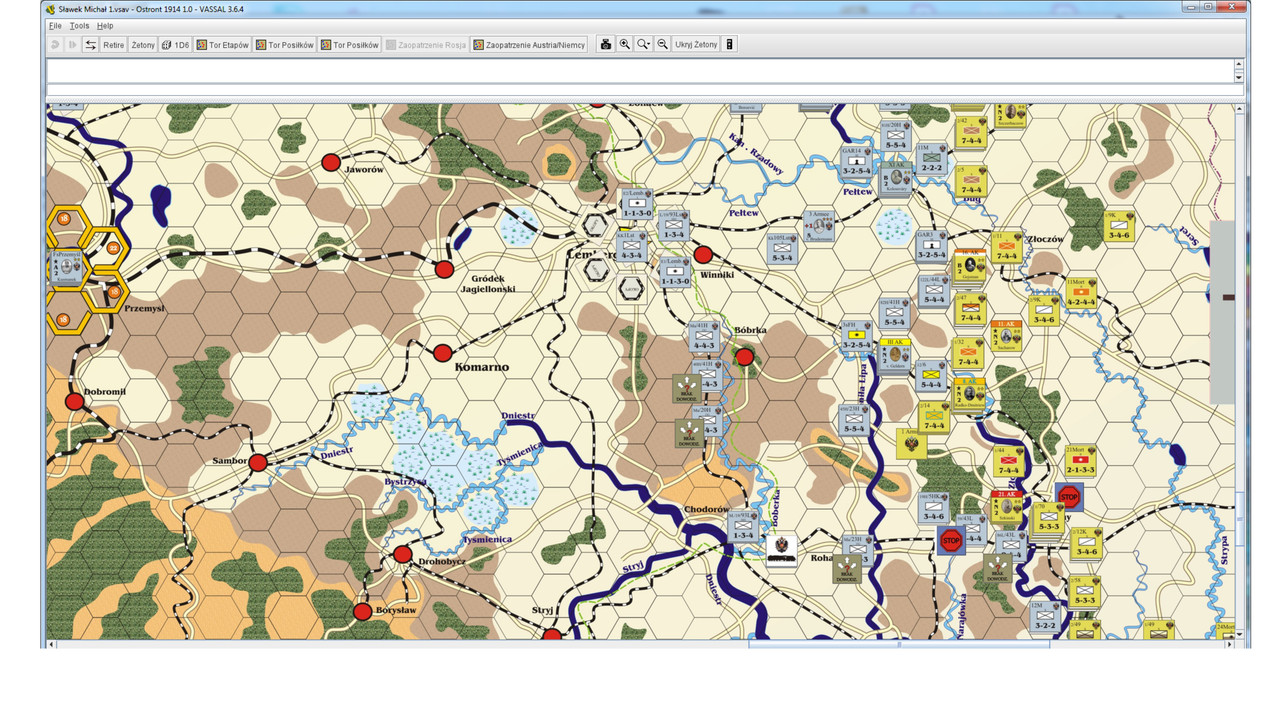Select the white black-eagle counter near Chodorów
This screenshot has height=724, width=1280.
tap(782, 549)
